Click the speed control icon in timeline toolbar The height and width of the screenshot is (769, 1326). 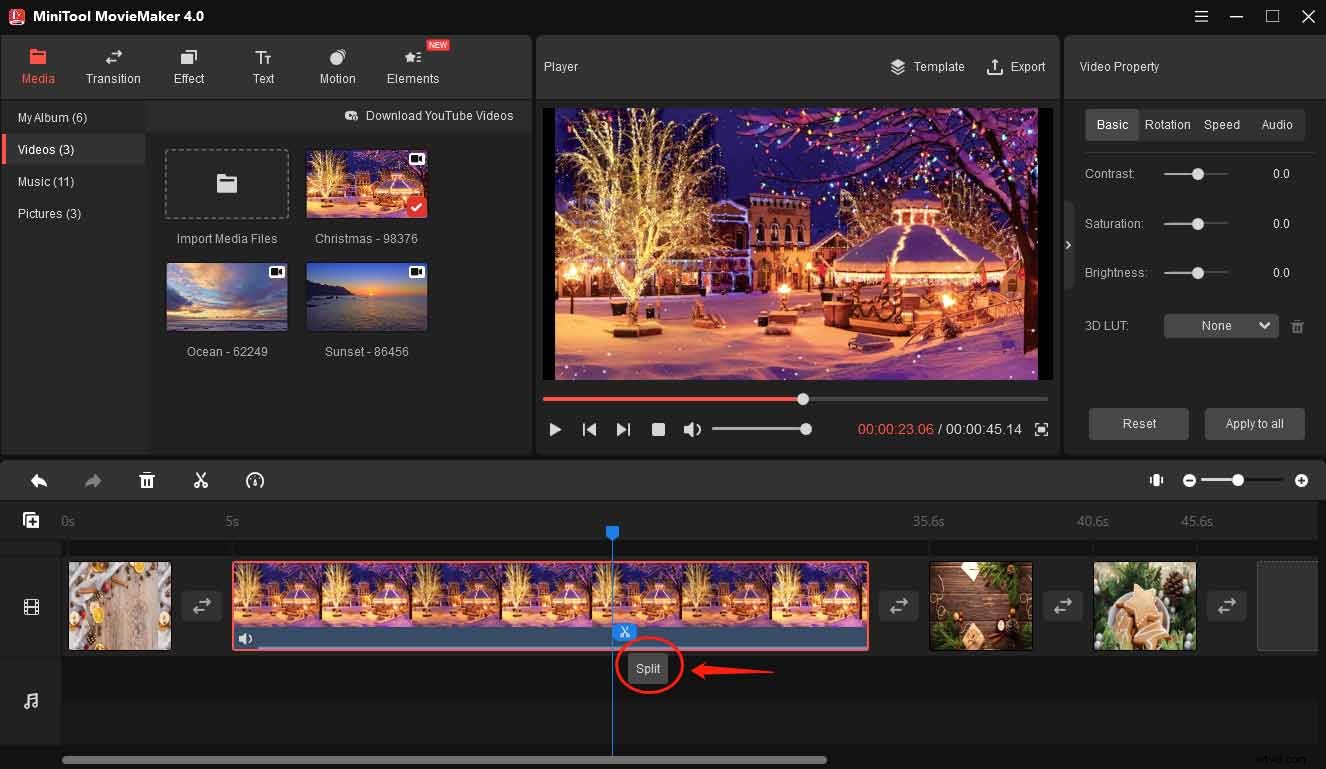point(255,480)
